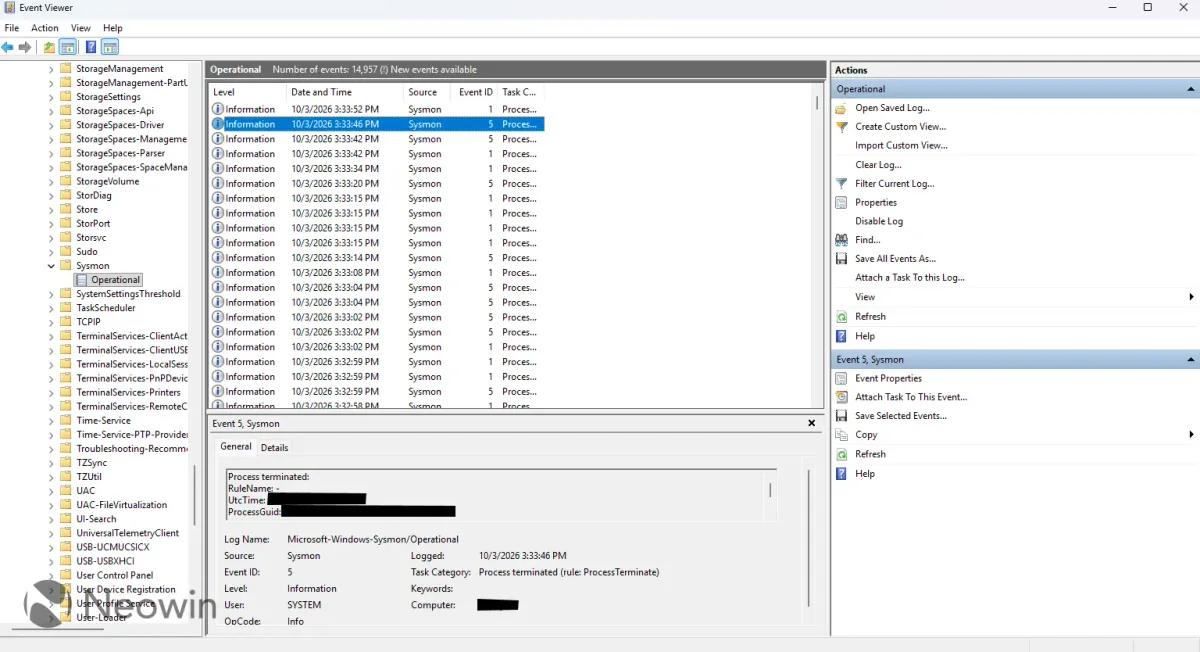Expand the UAC tree node
The width and height of the screenshot is (1200, 652).
pos(52,491)
